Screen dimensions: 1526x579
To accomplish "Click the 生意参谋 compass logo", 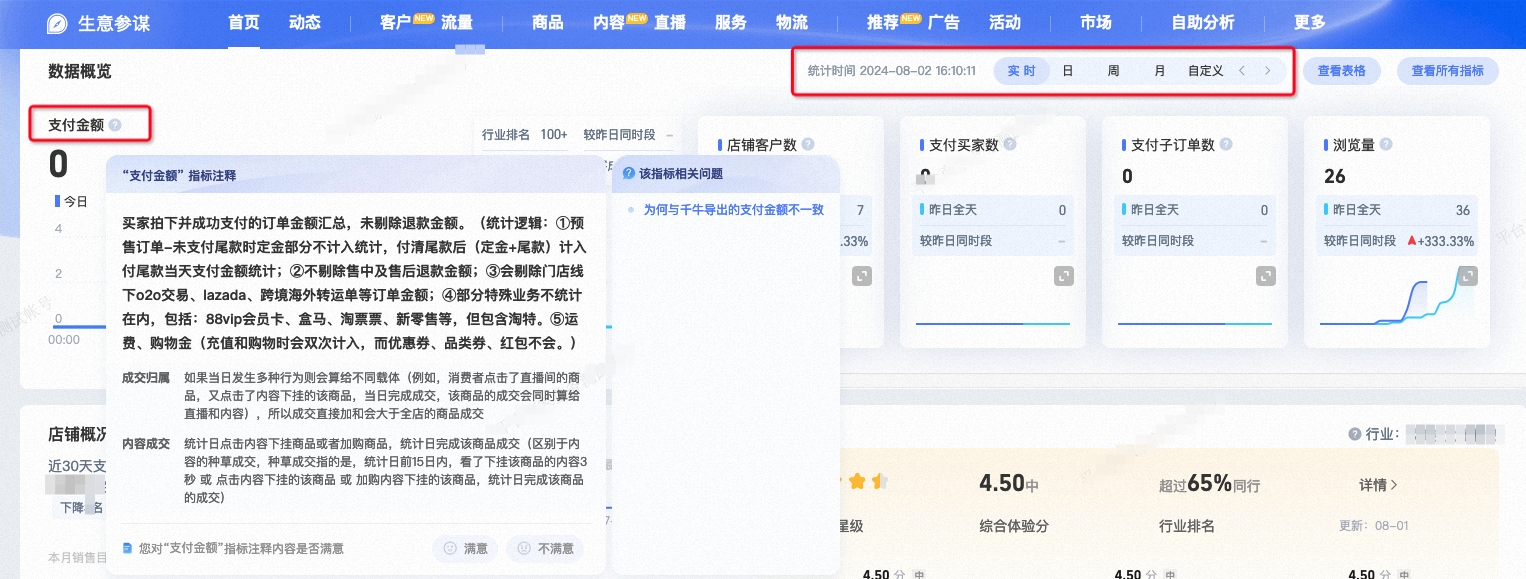I will pyautogui.click(x=58, y=23).
